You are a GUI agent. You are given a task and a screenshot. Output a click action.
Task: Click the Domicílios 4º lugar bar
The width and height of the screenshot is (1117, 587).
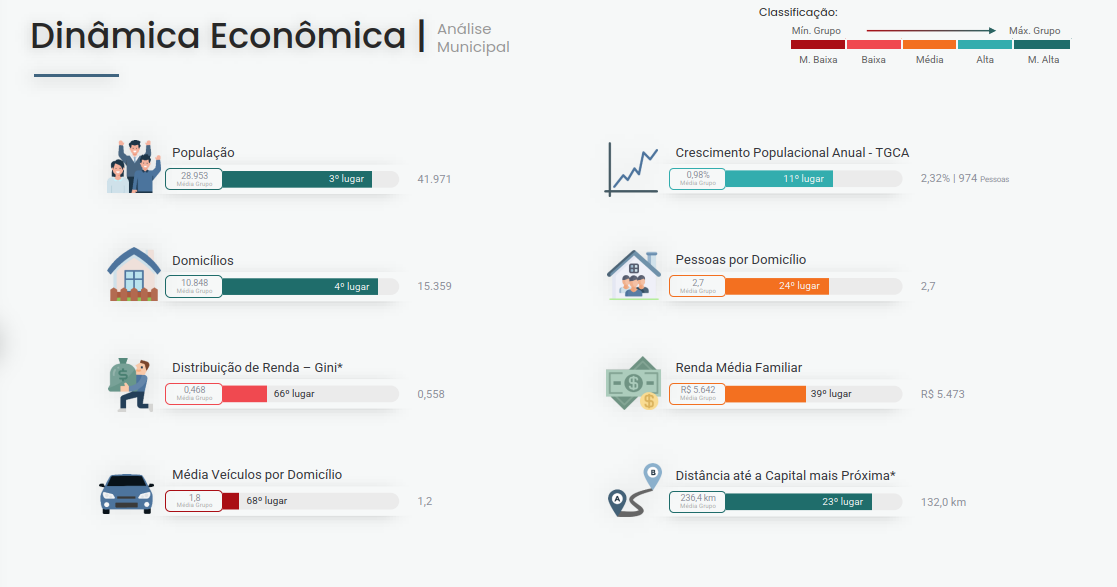click(300, 287)
